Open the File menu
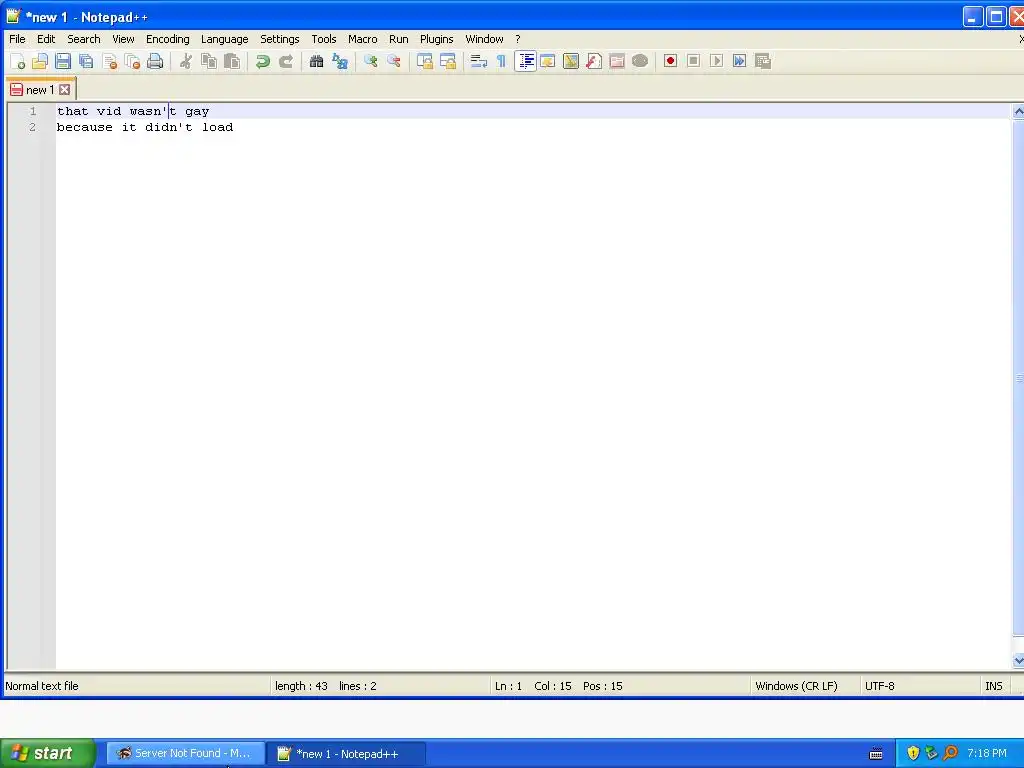This screenshot has width=1024, height=768. [x=17, y=39]
